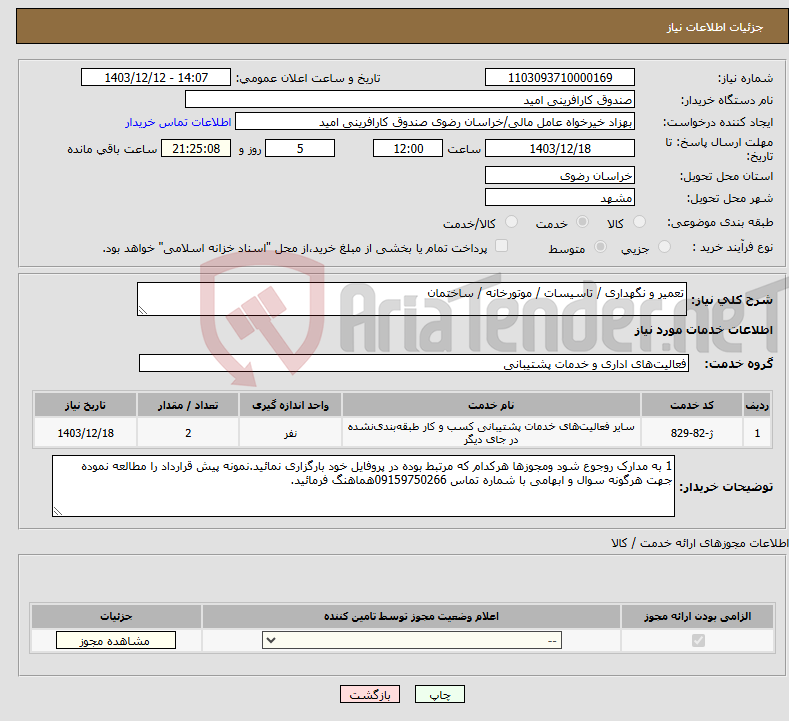This screenshot has width=789, height=721.
Task: Click the جزئیات اطلاعات نیاز page title
Action: coord(715,27)
